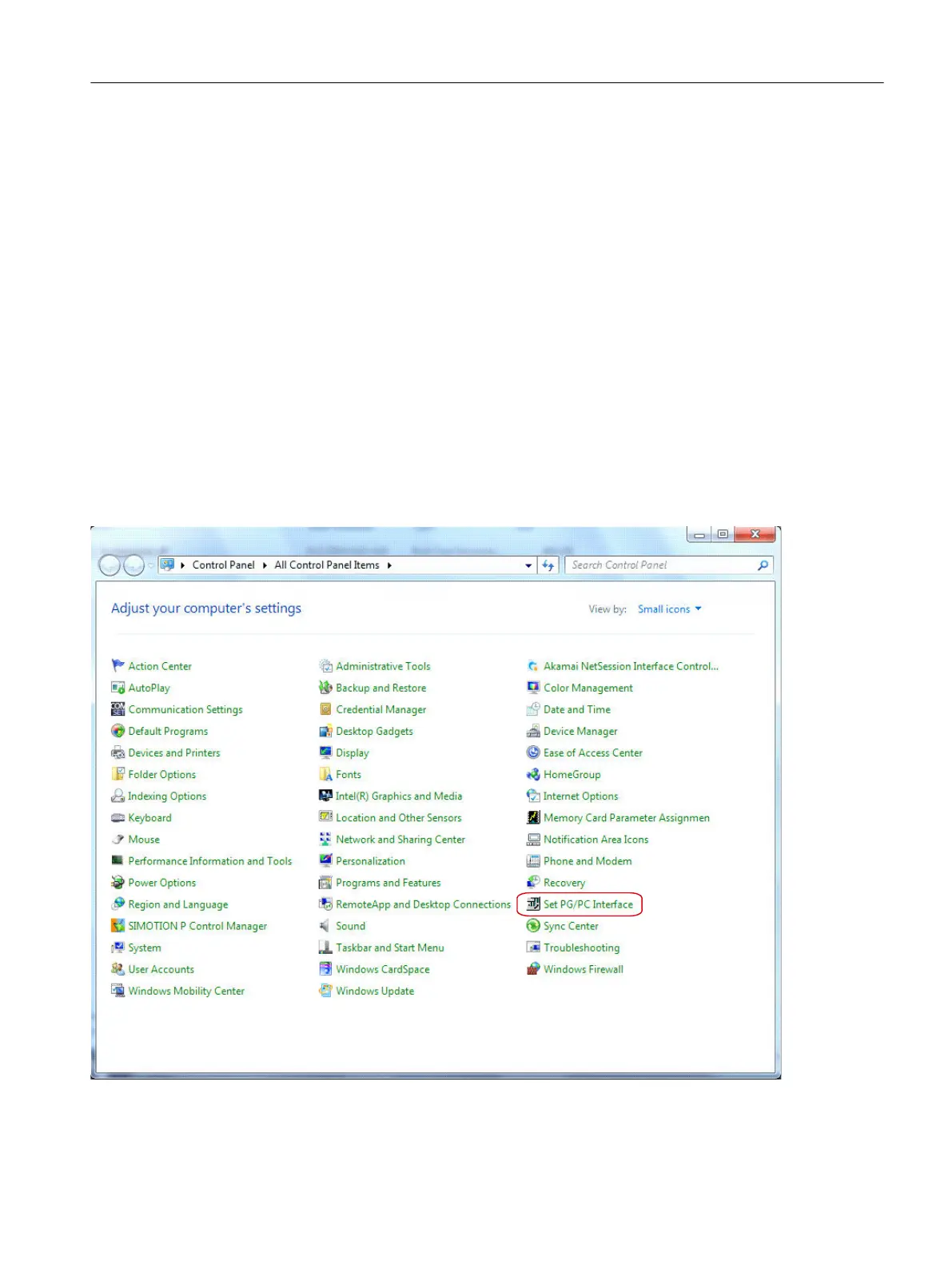Click the Backup and Restore icon

coord(325,687)
